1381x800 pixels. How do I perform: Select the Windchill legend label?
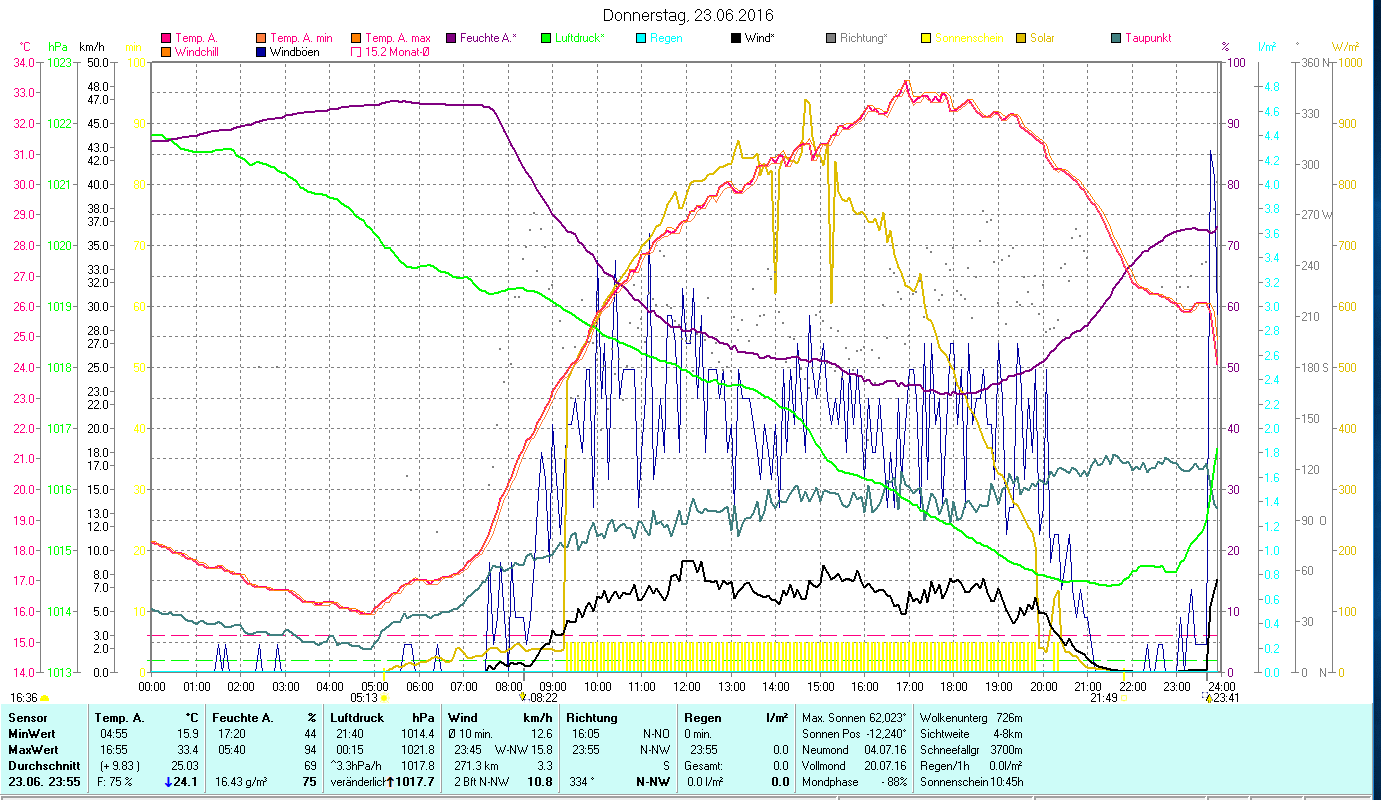(199, 52)
